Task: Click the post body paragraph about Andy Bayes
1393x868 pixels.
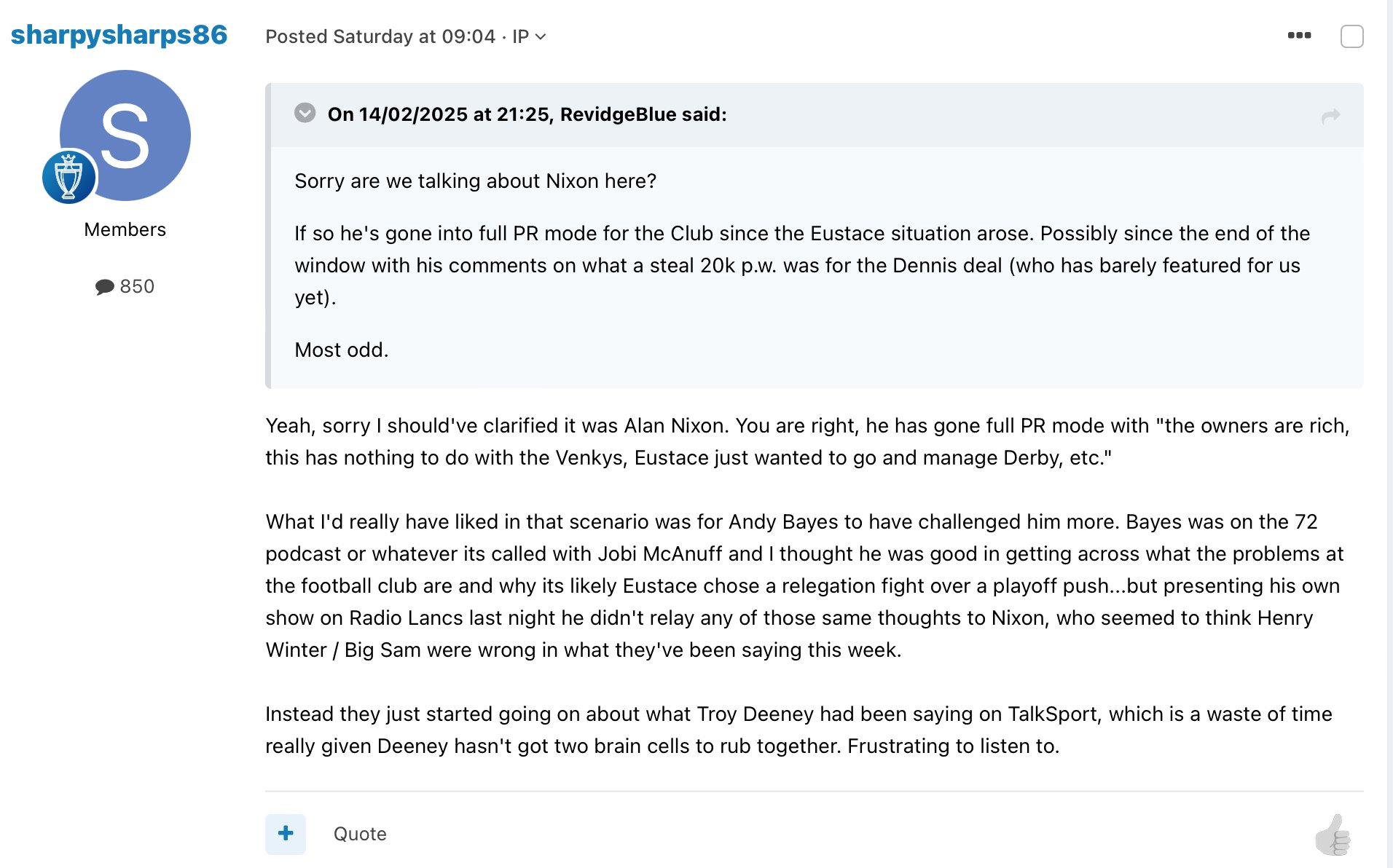Action: [x=804, y=585]
